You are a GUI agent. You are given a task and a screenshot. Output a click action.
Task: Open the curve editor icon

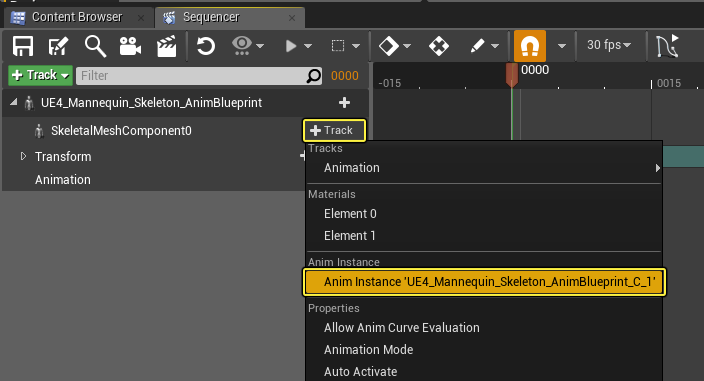667,46
